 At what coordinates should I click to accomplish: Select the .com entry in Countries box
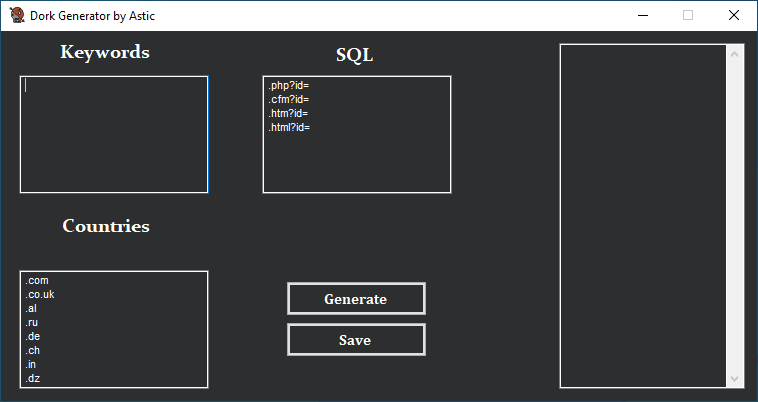[37, 280]
